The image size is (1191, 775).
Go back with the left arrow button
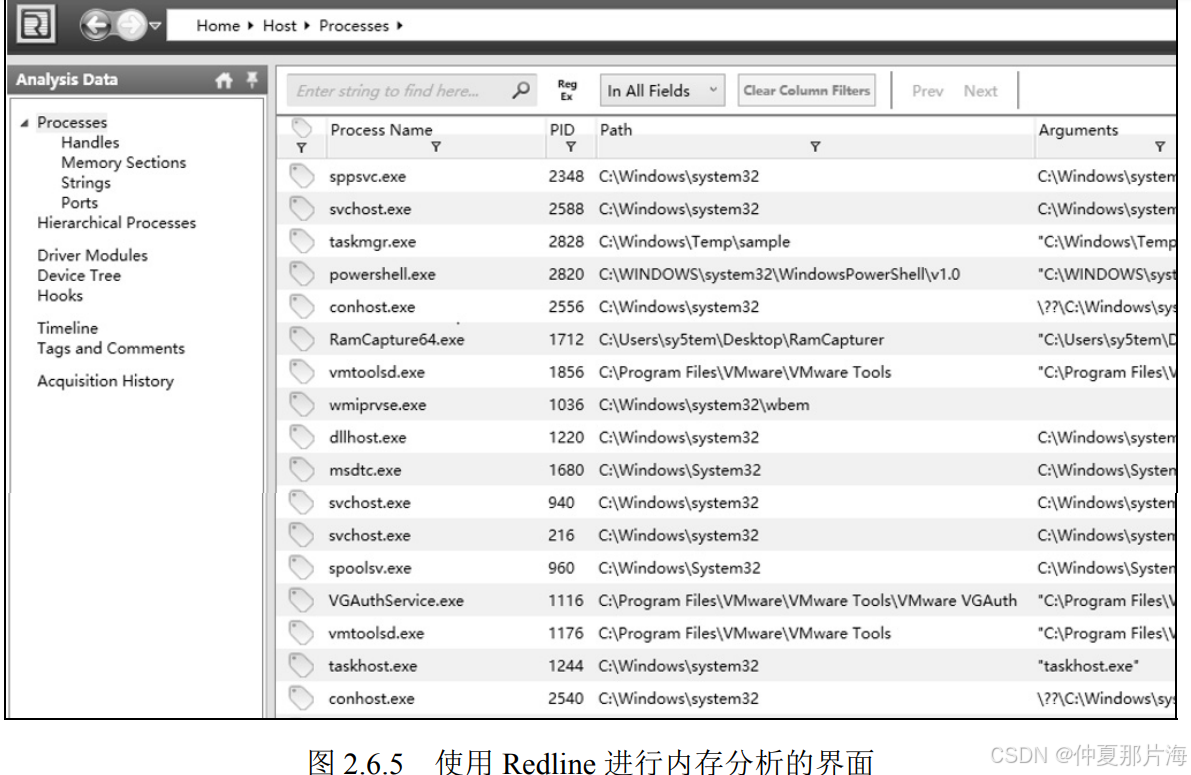tap(96, 25)
